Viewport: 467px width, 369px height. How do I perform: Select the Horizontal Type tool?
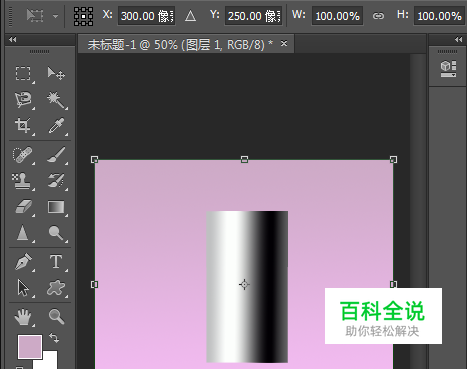coord(56,262)
